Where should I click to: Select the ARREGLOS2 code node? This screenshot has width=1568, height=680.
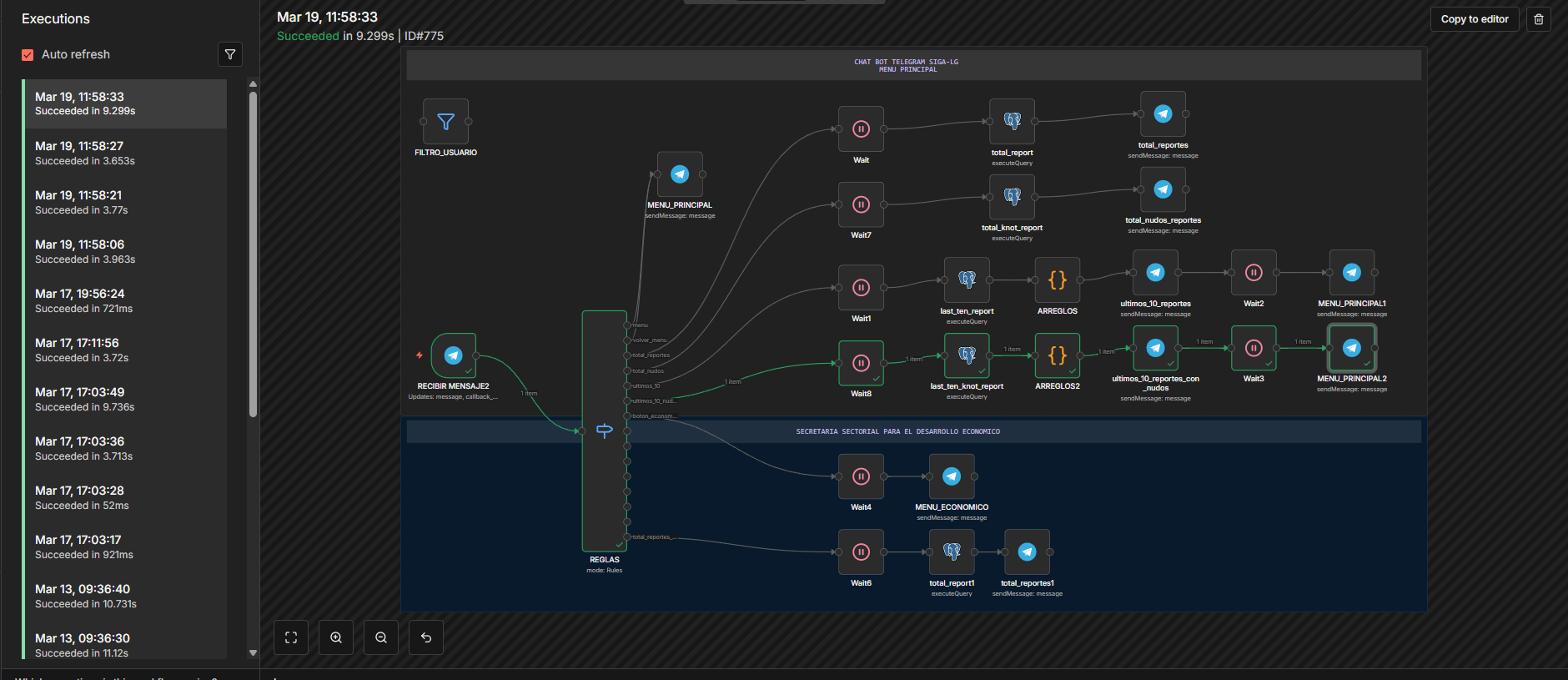(x=1057, y=355)
